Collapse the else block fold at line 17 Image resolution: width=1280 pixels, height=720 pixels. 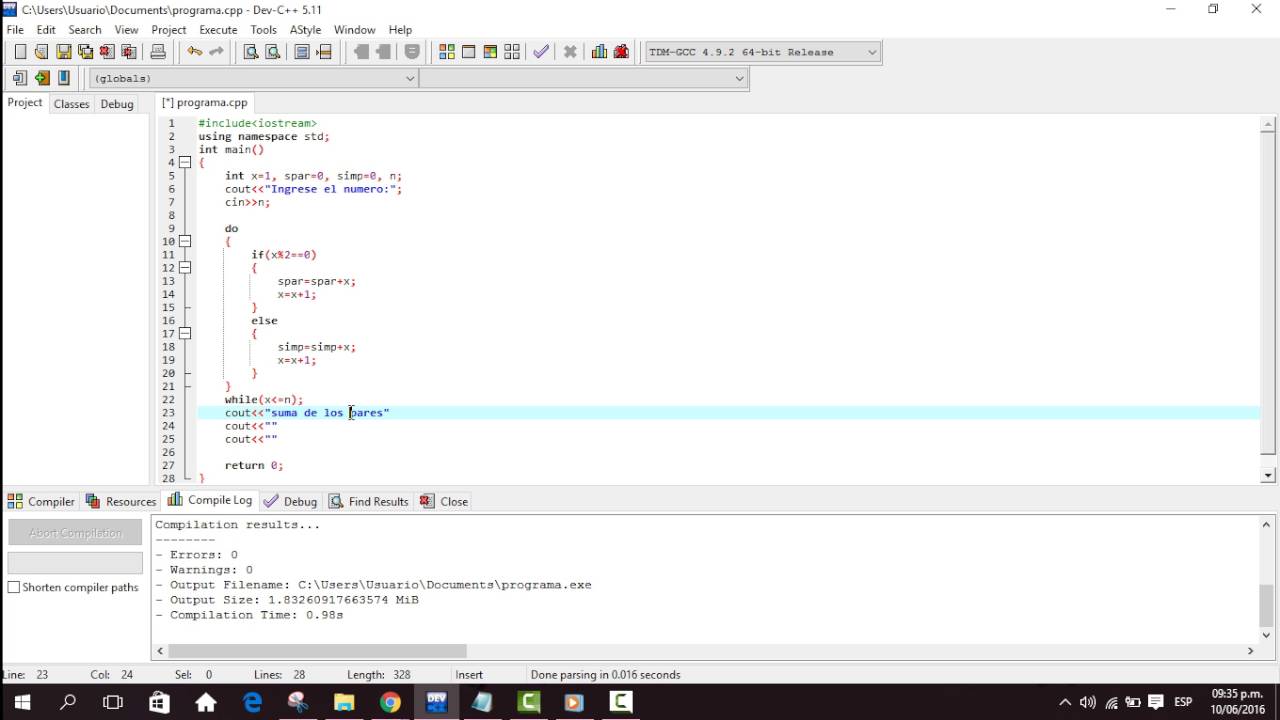click(185, 334)
